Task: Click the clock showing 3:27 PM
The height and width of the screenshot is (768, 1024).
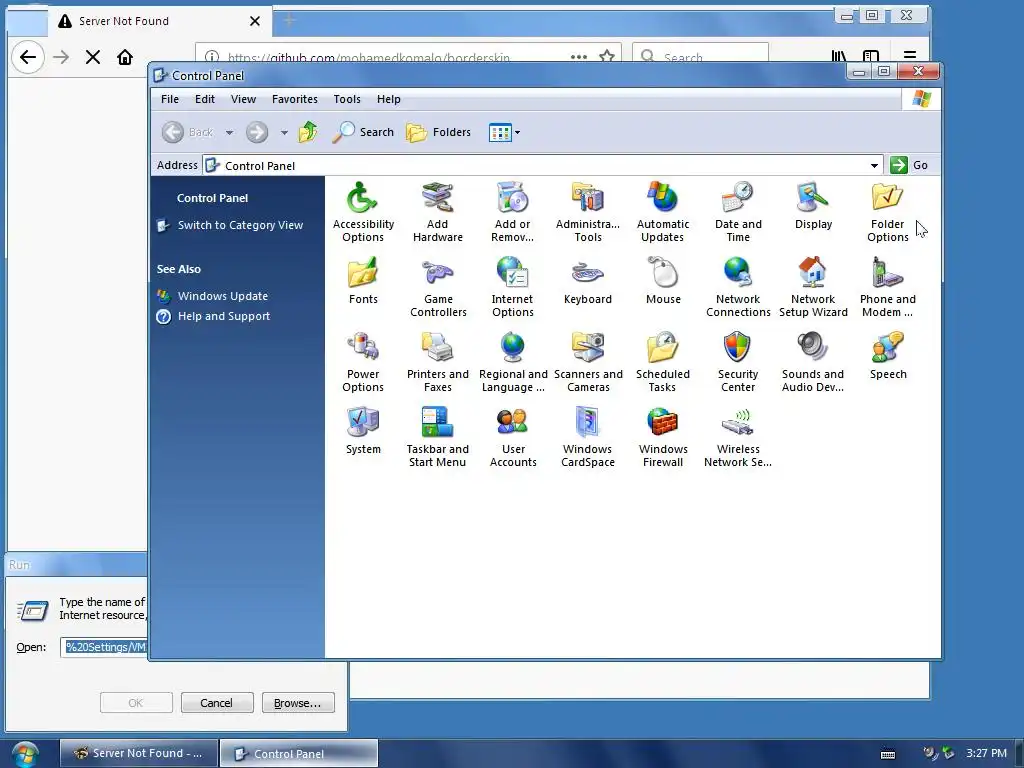Action: (986, 754)
